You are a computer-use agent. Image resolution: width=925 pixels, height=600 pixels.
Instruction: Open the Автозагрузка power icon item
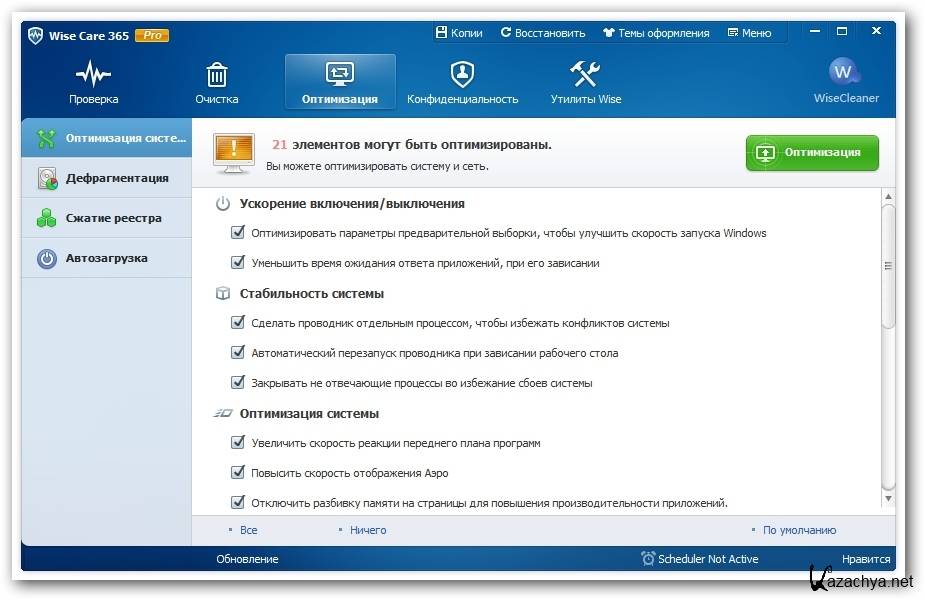point(47,258)
